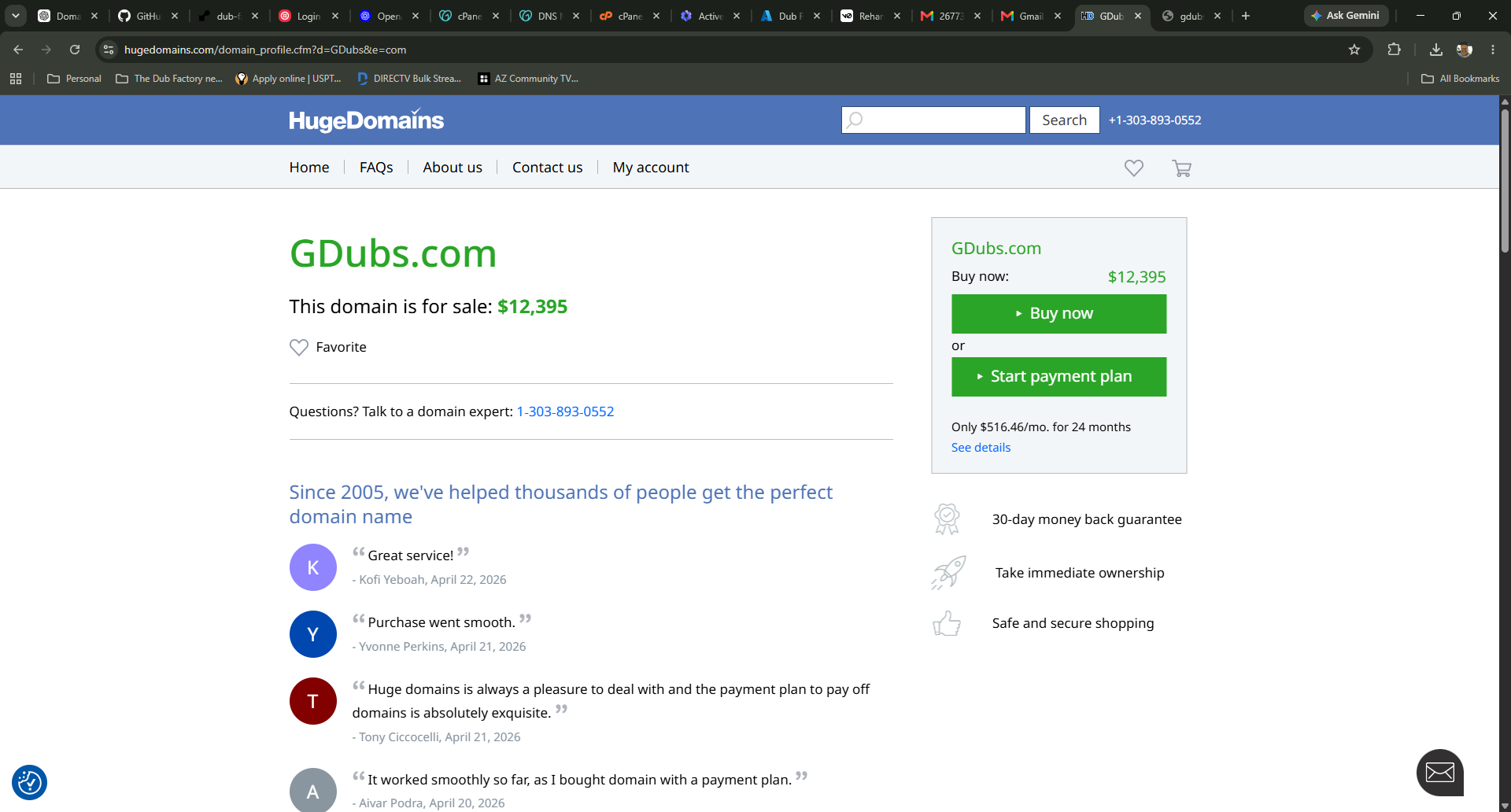Open My account
This screenshot has height=812, width=1511.
[651, 168]
